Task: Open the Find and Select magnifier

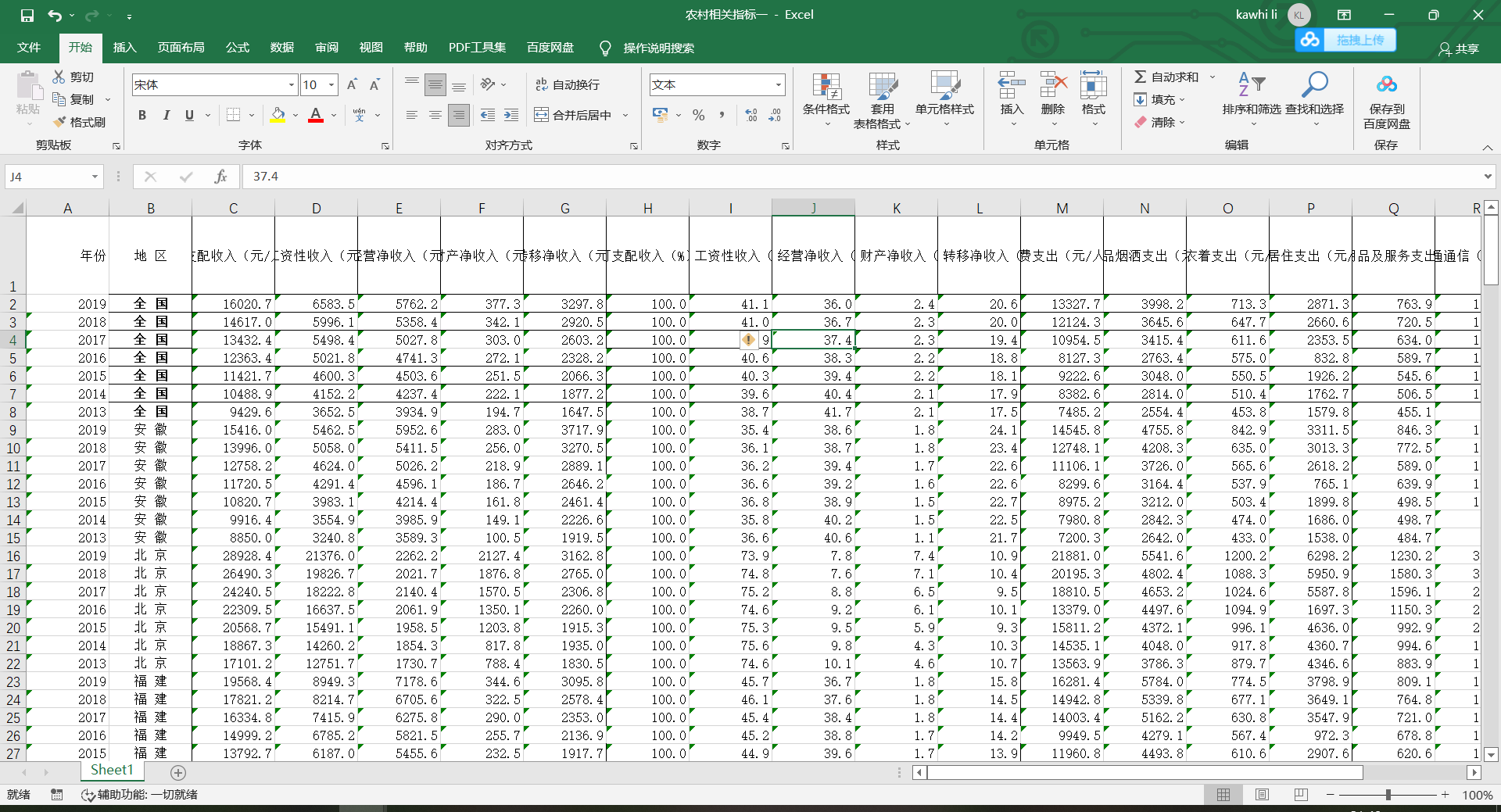Action: [x=1314, y=84]
